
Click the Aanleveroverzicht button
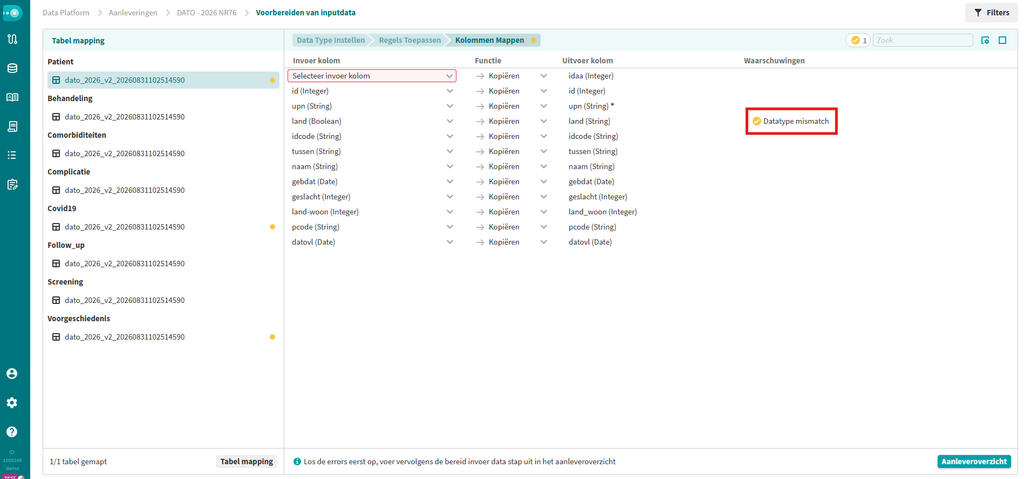point(974,461)
